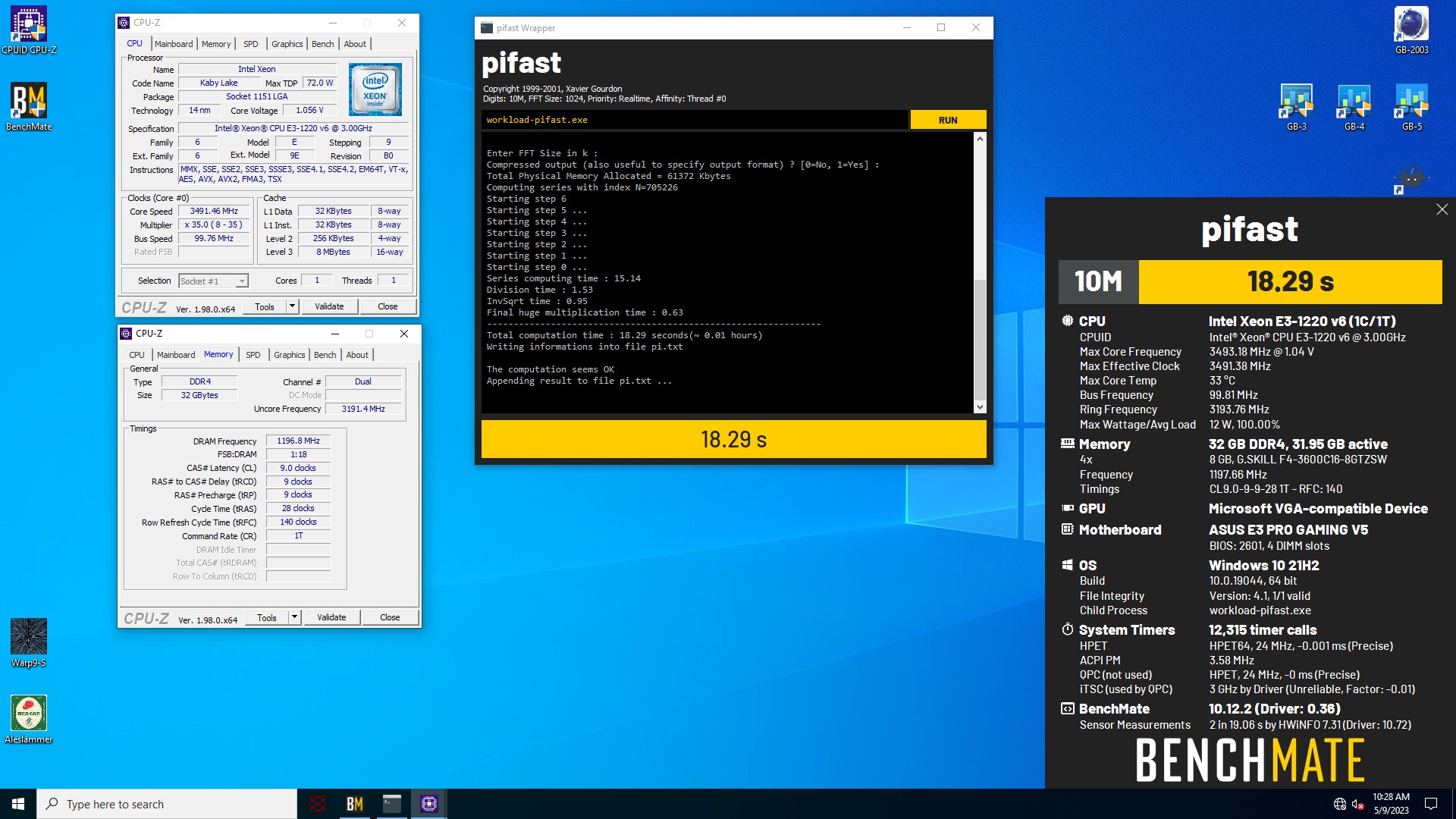Click the multiplier x 35.0 value field
This screenshot has width=1456, height=819.
click(214, 225)
